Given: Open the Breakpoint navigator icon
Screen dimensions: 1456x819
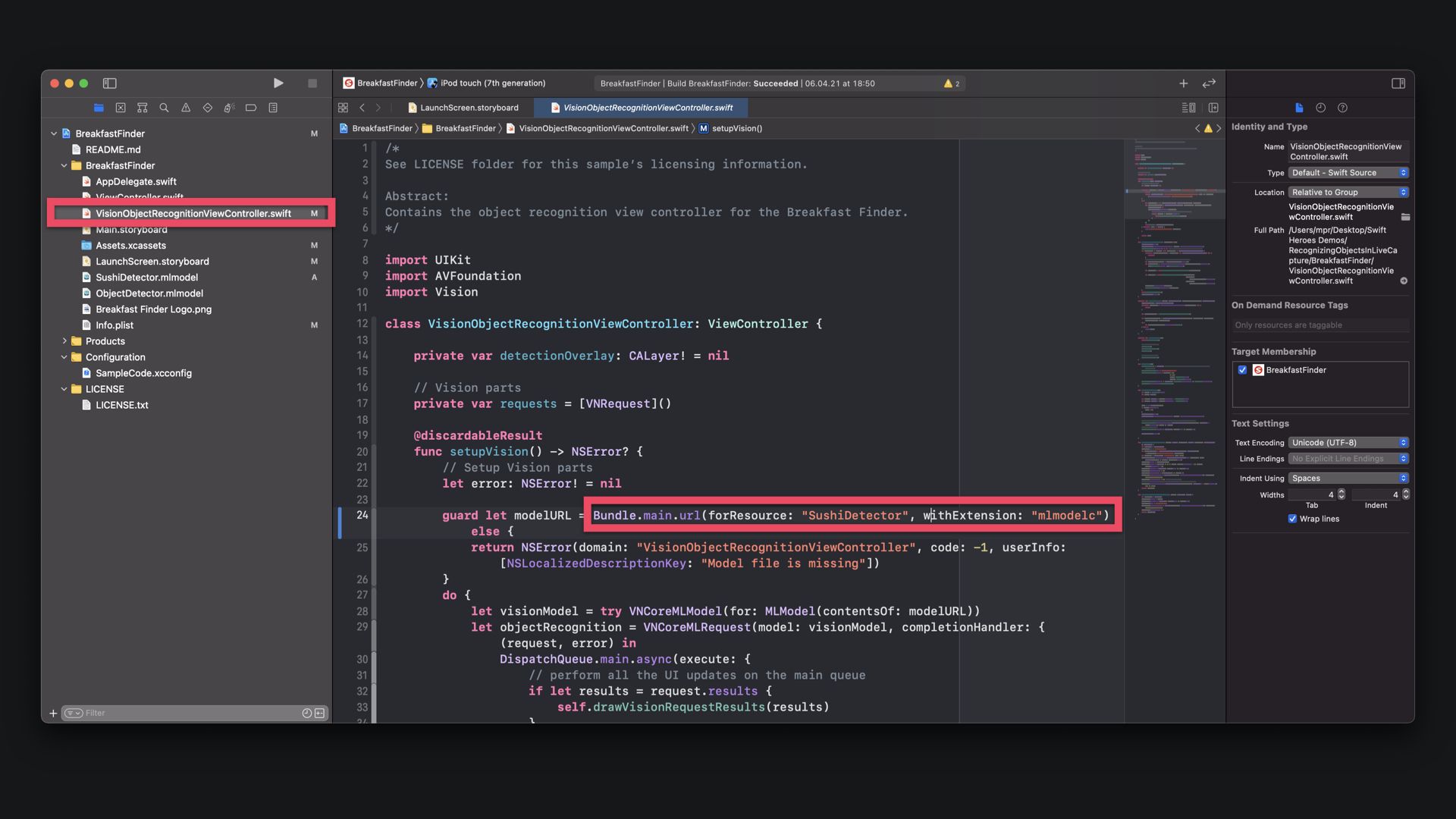Looking at the screenshot, I should click(x=251, y=108).
